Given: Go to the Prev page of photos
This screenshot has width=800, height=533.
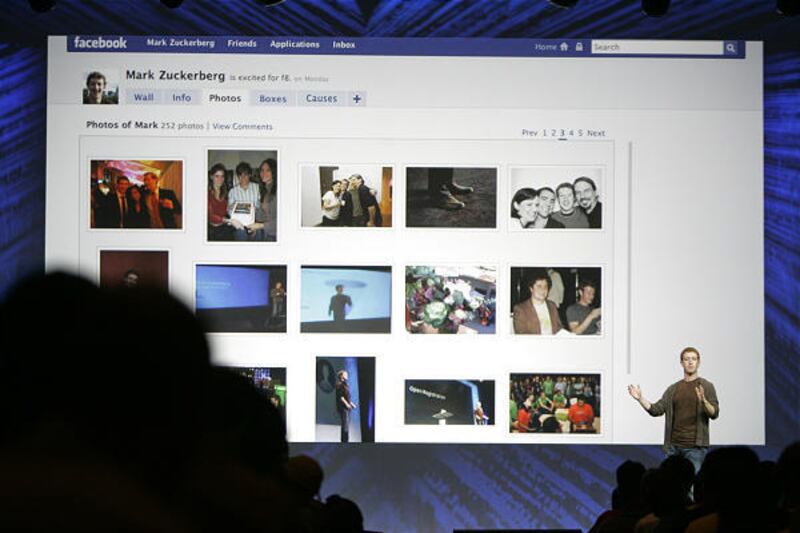Looking at the screenshot, I should pyautogui.click(x=529, y=133).
